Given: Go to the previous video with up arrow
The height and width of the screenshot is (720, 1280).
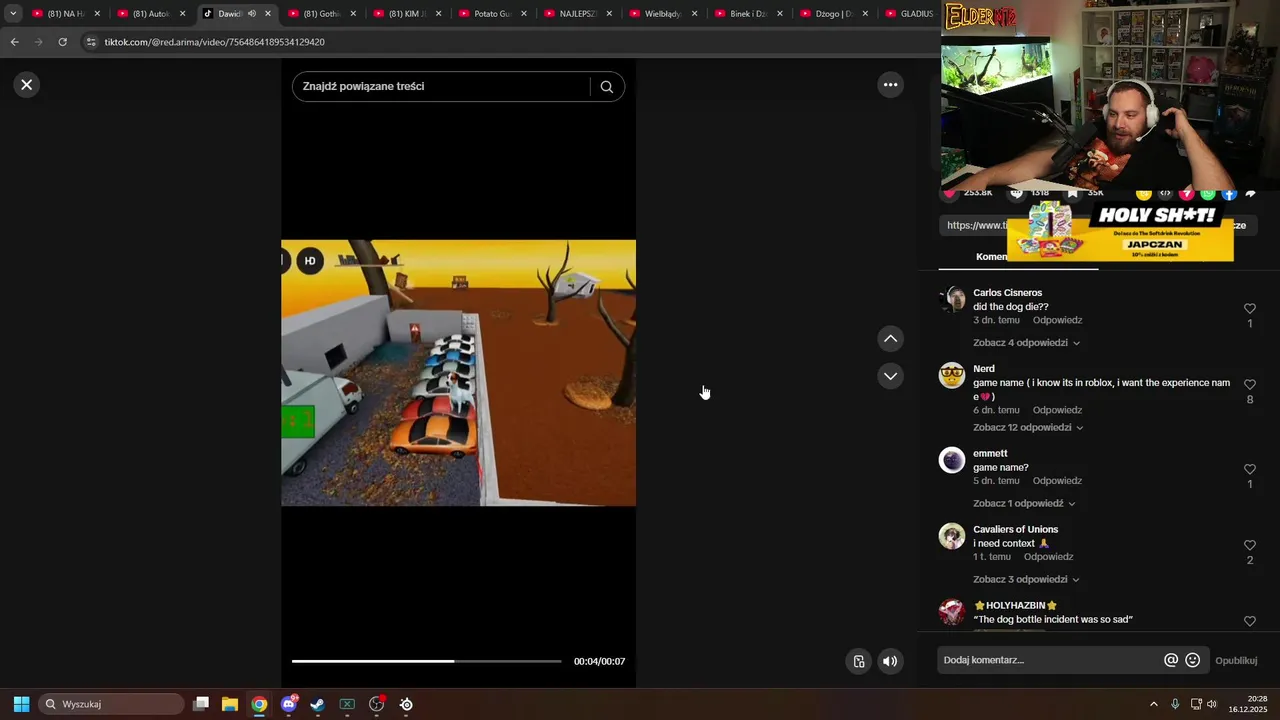Looking at the screenshot, I should (891, 339).
